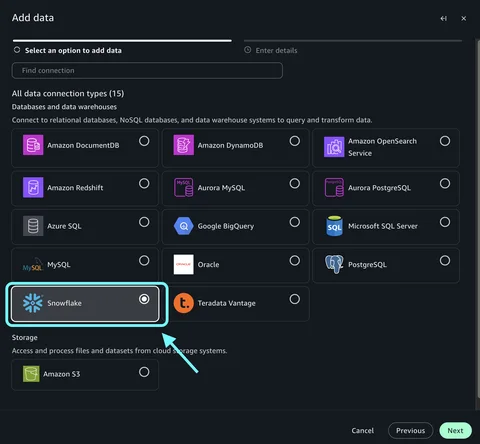Image resolution: width=480 pixels, height=444 pixels.
Task: Click the 'Aurora MySQL' label text
Action: tap(221, 188)
